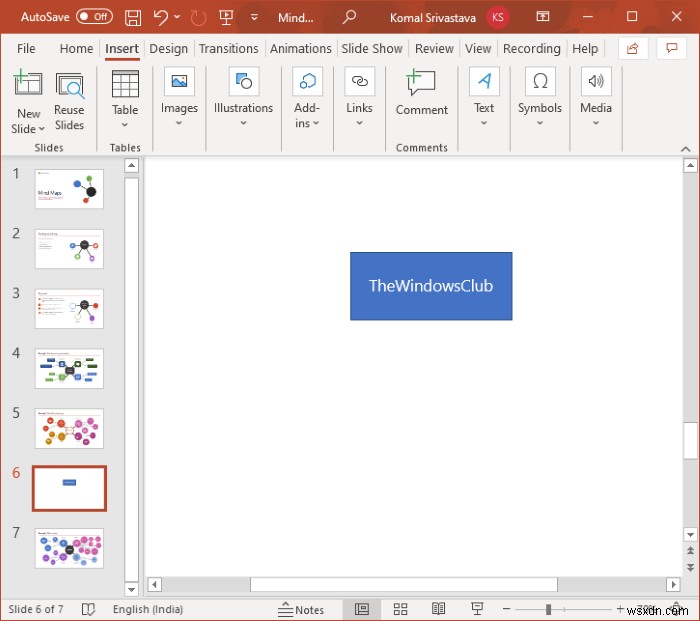
Task: Open the Undo history dropdown arrow
Action: (177, 17)
